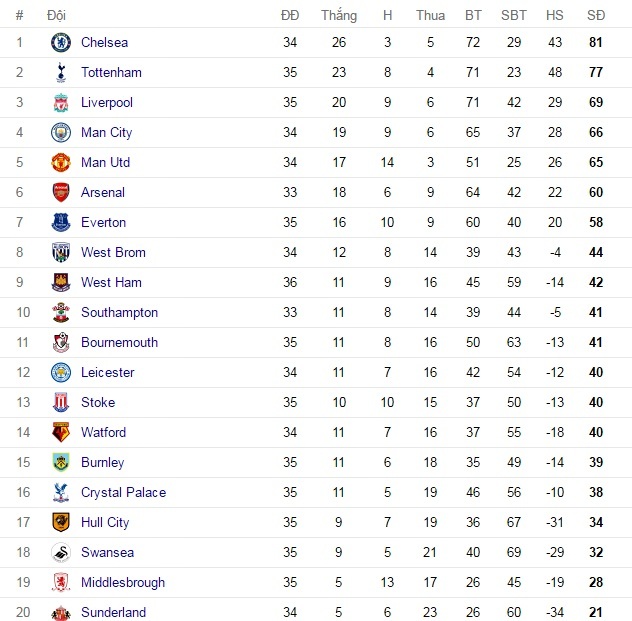Sort by the HS goal difference header
This screenshot has width=632, height=621.
pos(554,15)
